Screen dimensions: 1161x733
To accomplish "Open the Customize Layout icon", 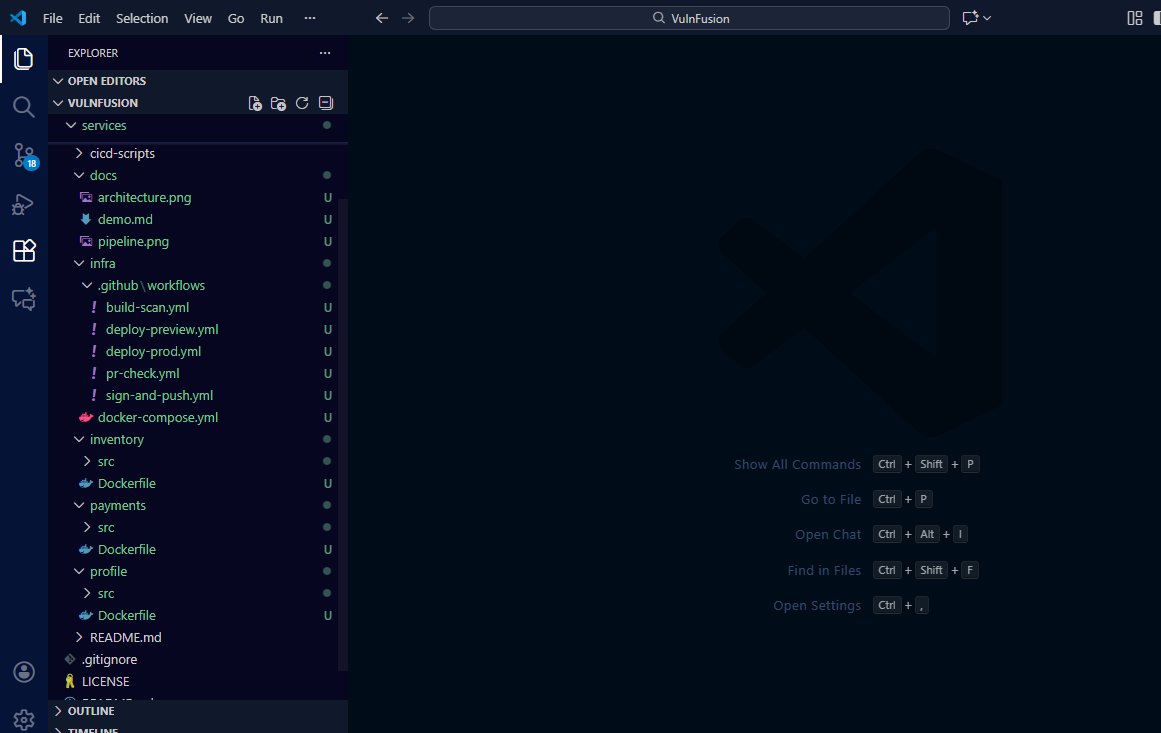I will pyautogui.click(x=1134, y=18).
